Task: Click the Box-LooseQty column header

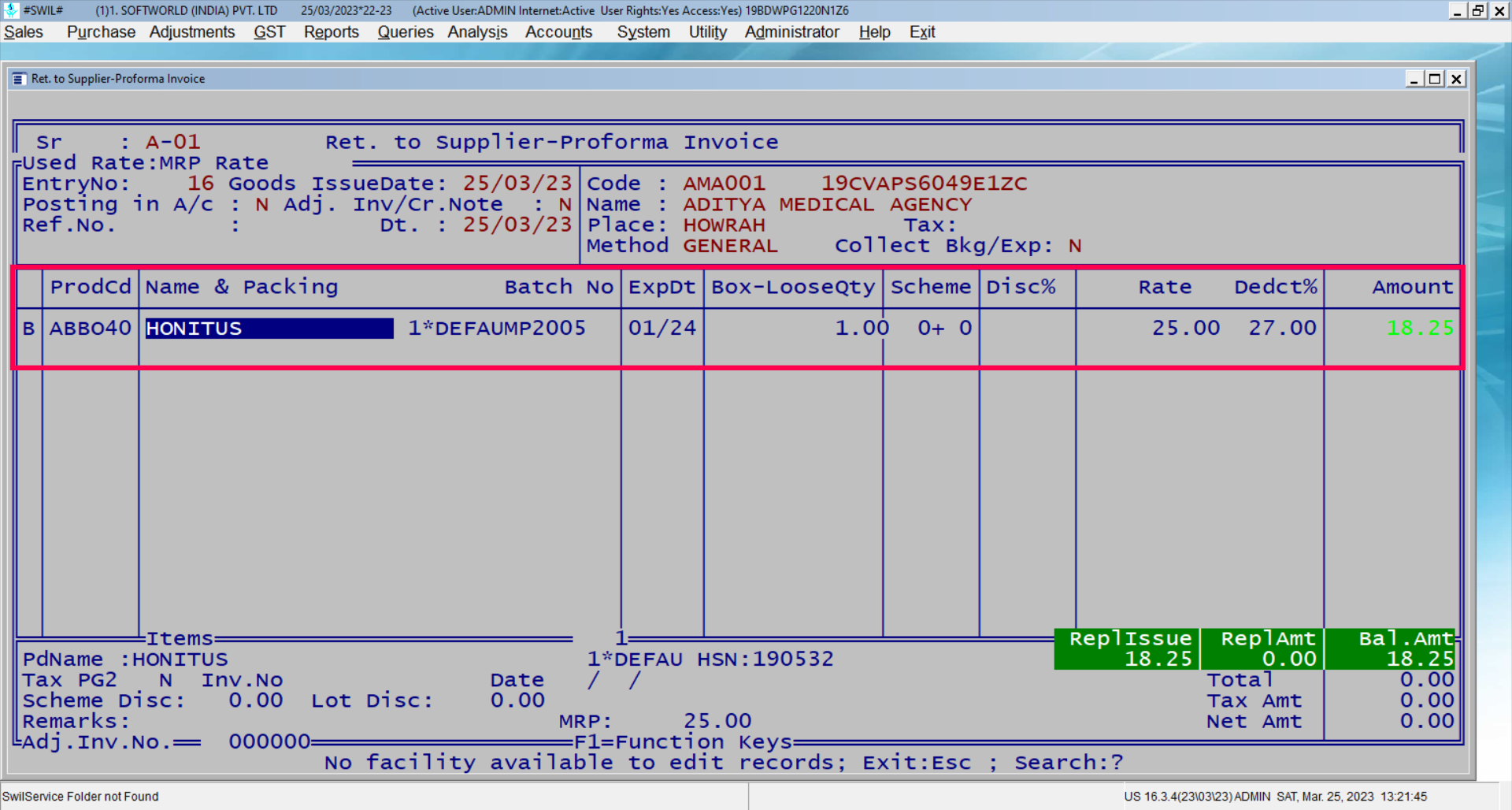Action: 793,287
